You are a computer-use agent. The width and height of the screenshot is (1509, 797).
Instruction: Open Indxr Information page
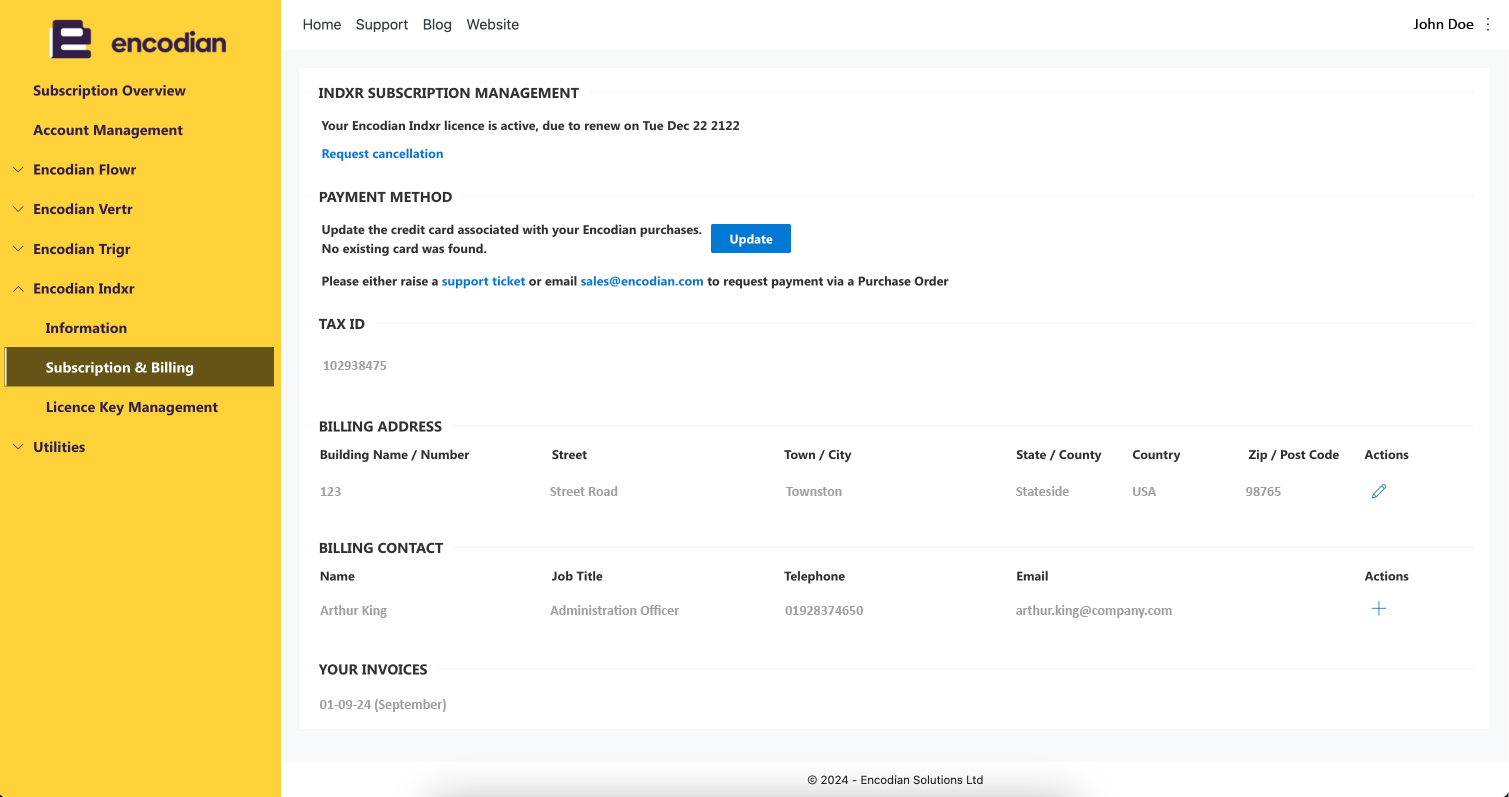86,328
